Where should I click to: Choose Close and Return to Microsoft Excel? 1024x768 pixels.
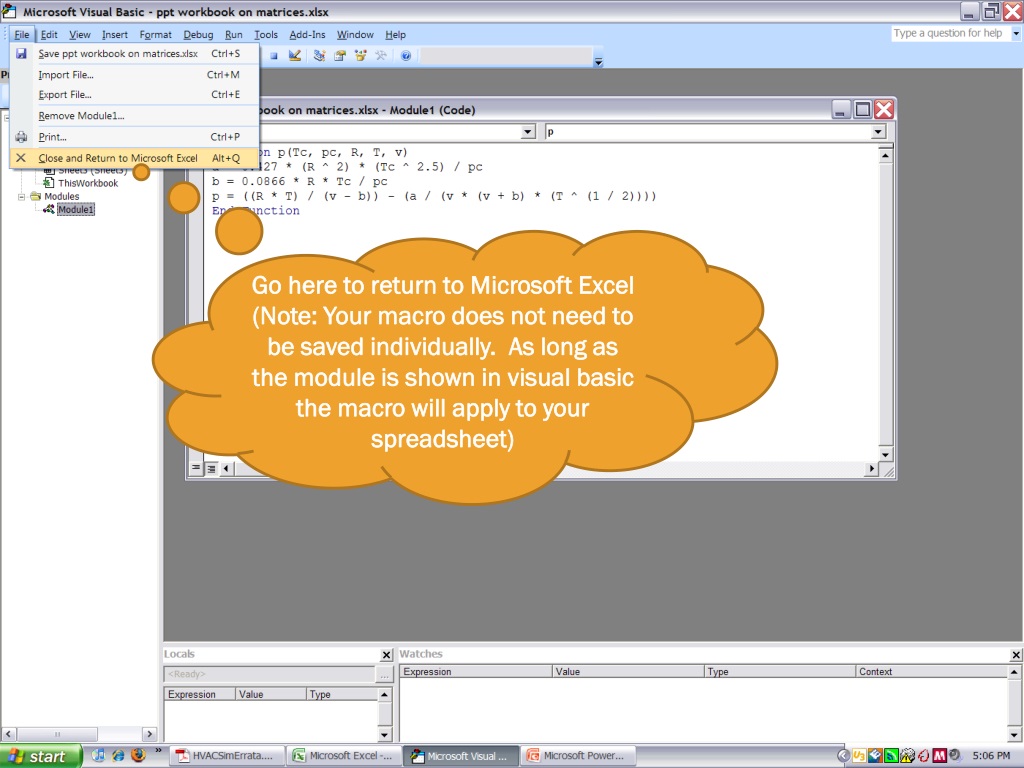pyautogui.click(x=135, y=158)
